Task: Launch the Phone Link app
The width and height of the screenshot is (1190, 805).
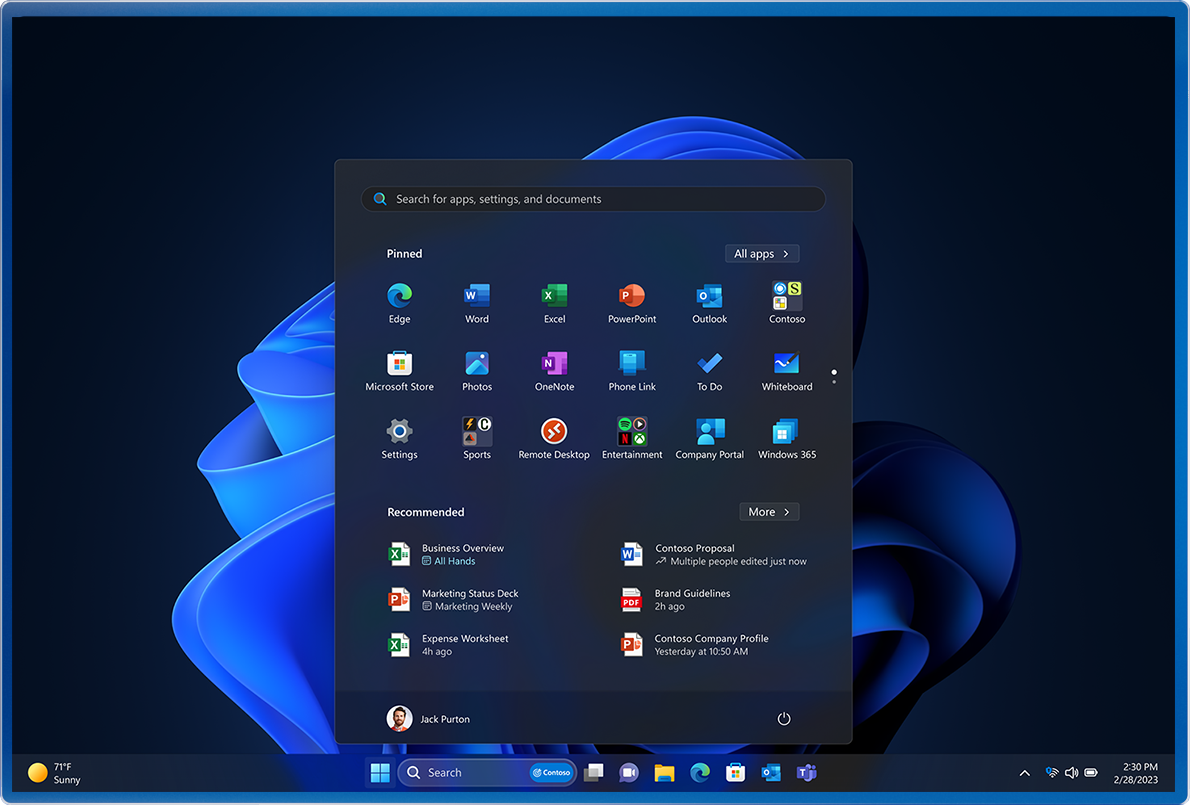Action: tap(632, 364)
